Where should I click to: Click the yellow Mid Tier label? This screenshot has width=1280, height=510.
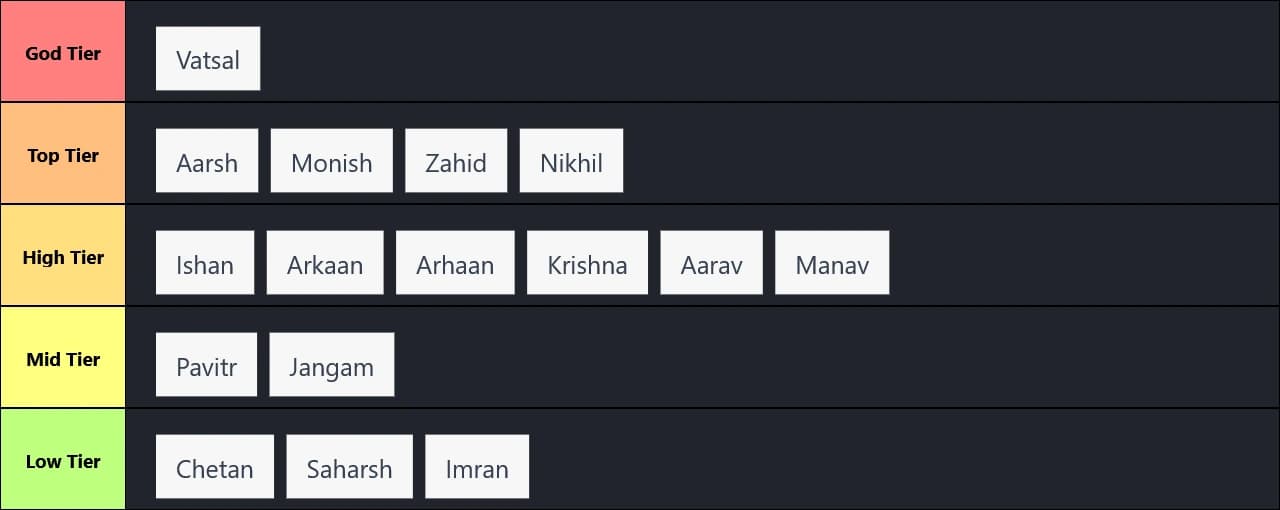tap(63, 358)
